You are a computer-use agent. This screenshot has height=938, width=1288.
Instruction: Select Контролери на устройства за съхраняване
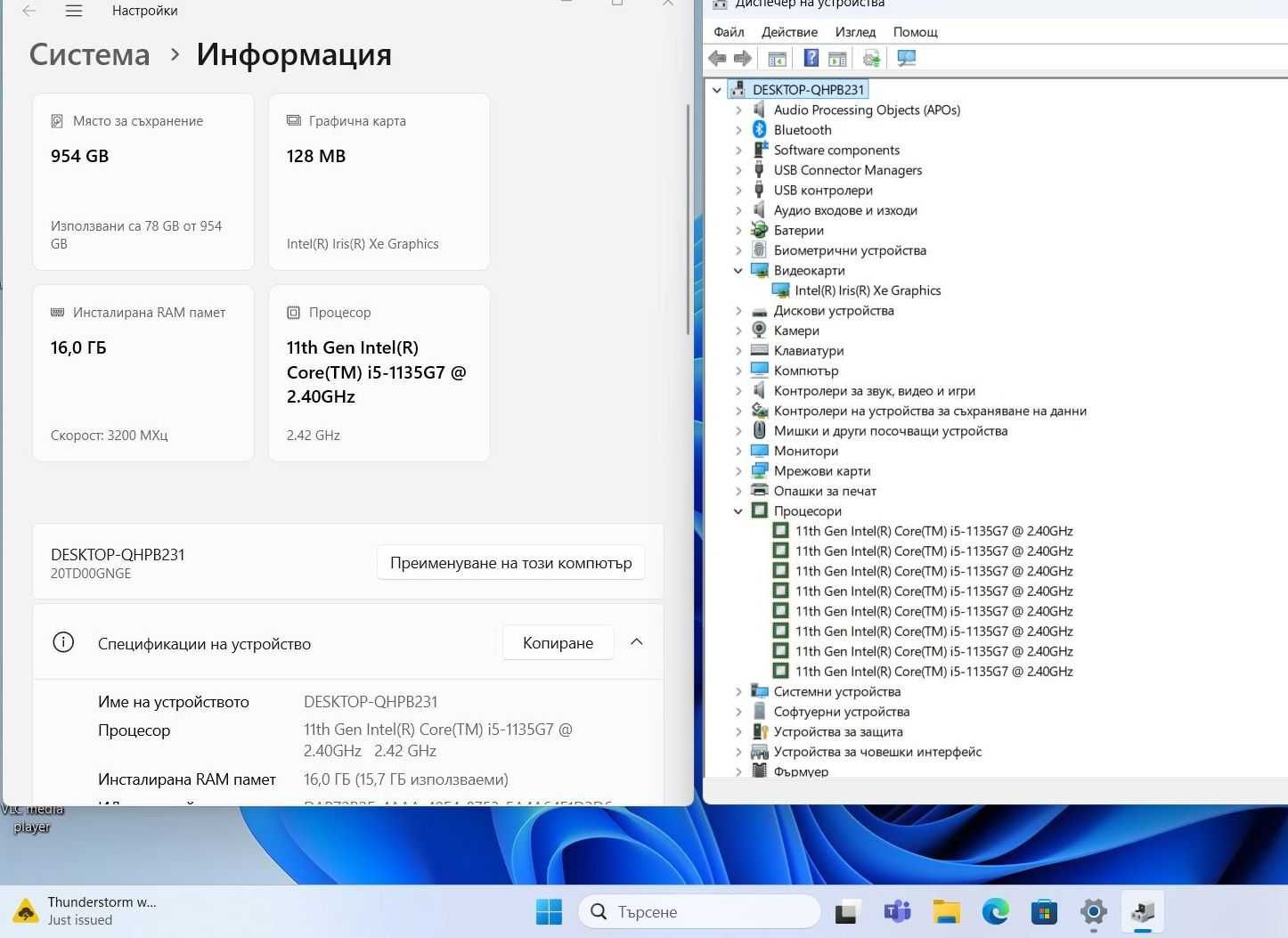(x=930, y=411)
